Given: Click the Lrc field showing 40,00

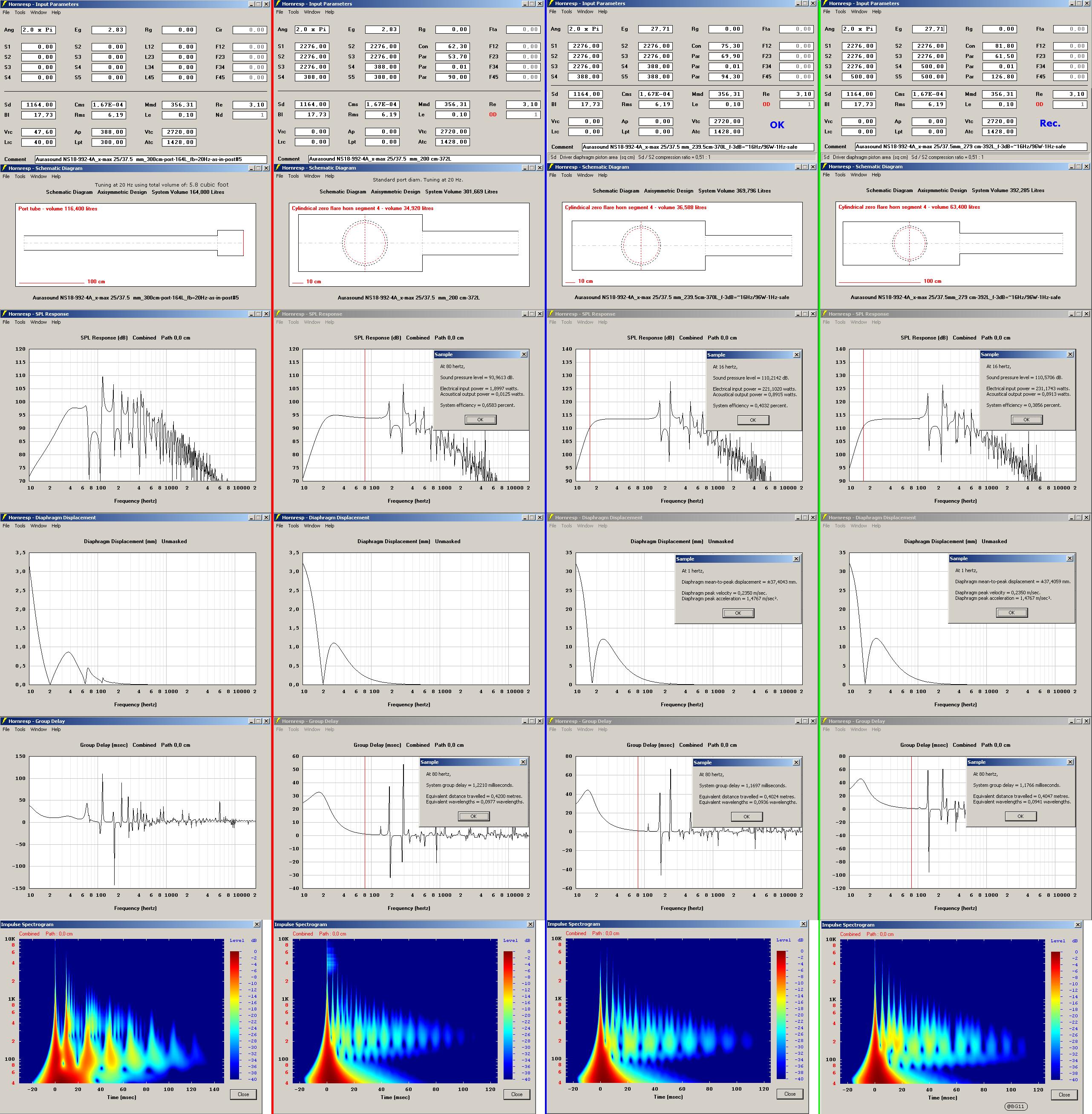Looking at the screenshot, I should 38,142.
